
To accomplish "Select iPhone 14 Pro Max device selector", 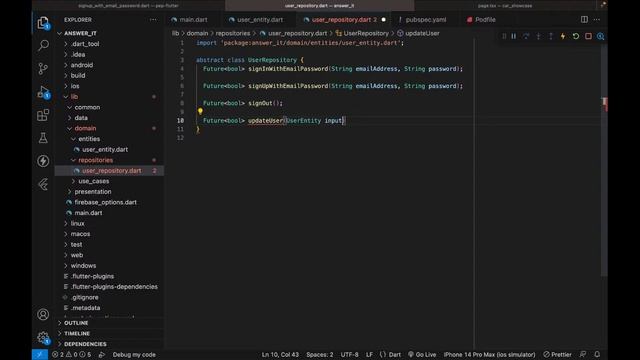I will [x=489, y=354].
